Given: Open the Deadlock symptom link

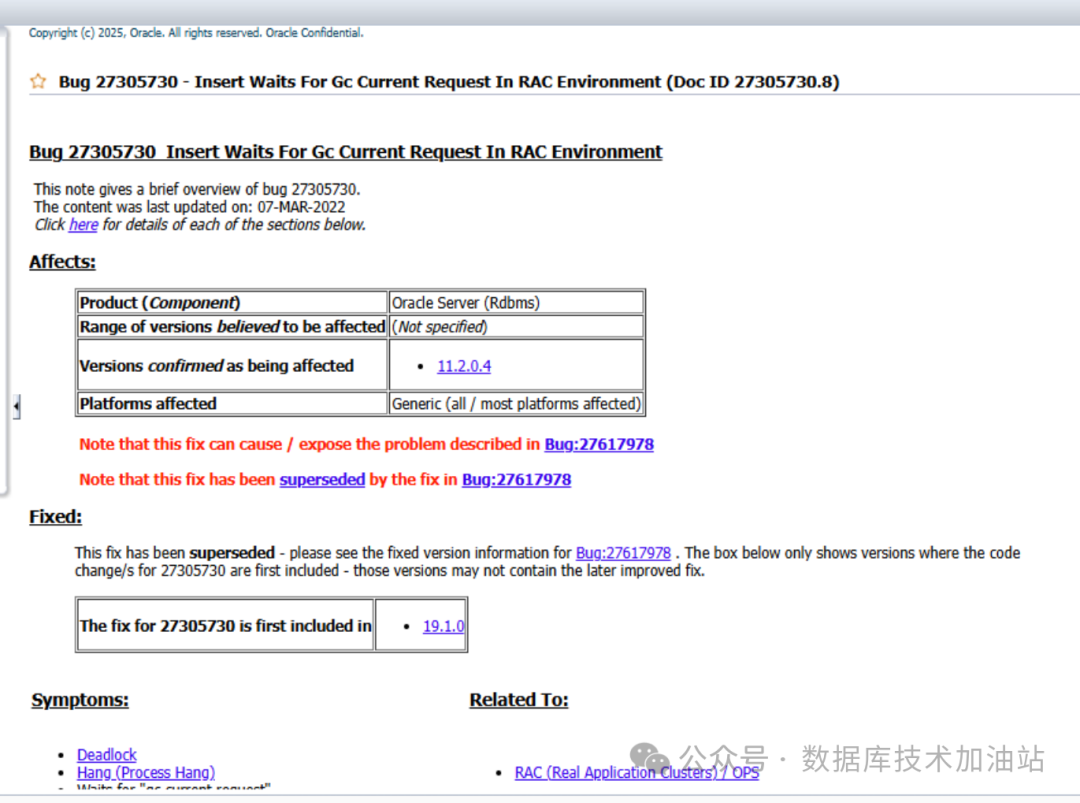Looking at the screenshot, I should point(107,755).
